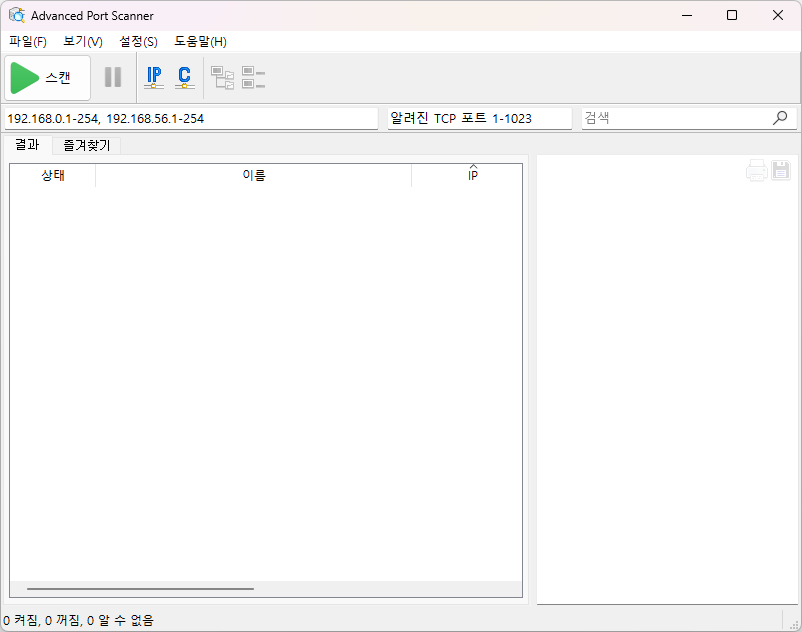The image size is (802, 632).
Task: Click the print icon in right panel
Action: (x=756, y=171)
